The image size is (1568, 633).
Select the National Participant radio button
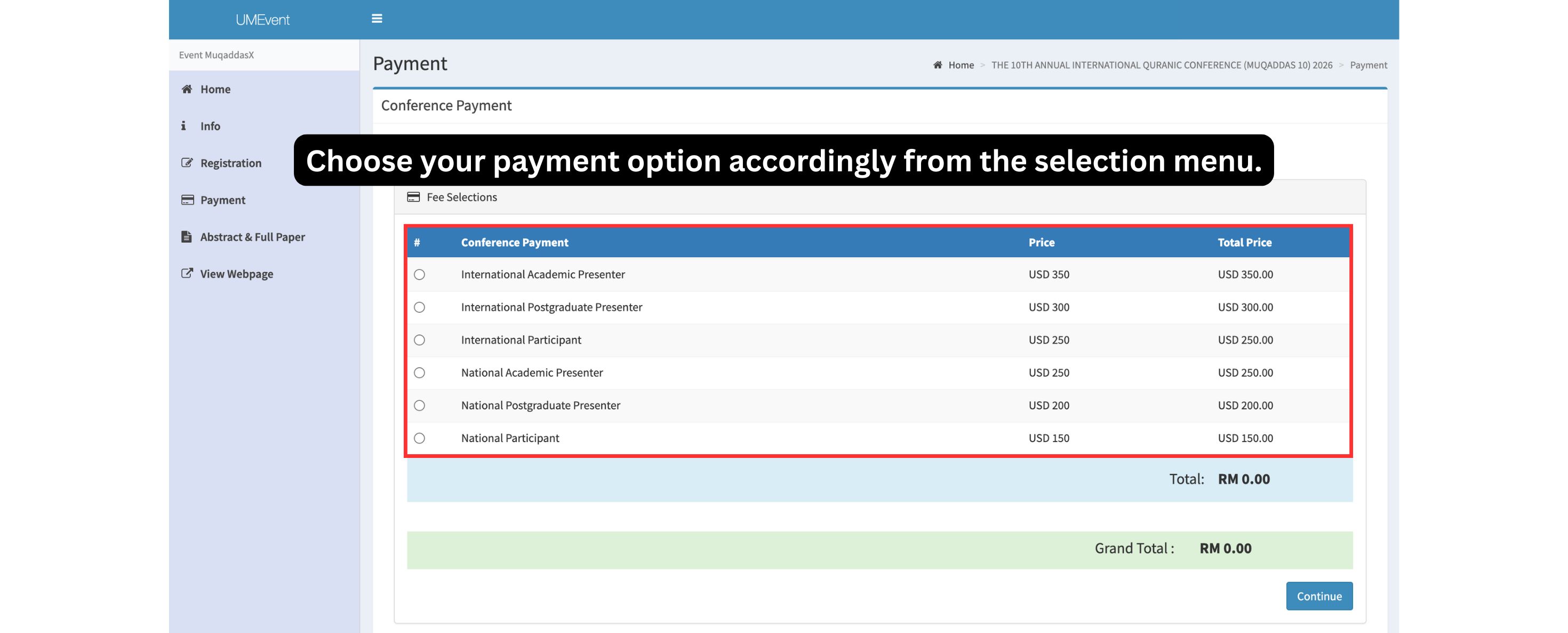click(419, 438)
